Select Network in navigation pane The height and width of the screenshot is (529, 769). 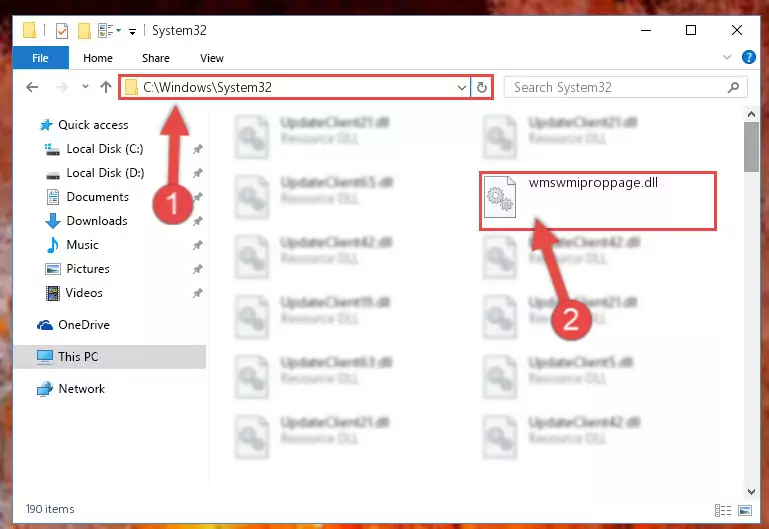(x=81, y=389)
